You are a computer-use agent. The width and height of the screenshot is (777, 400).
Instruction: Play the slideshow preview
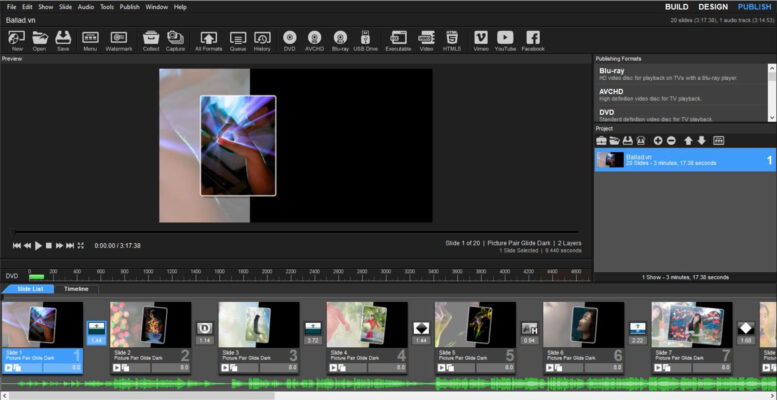pyautogui.click(x=38, y=245)
